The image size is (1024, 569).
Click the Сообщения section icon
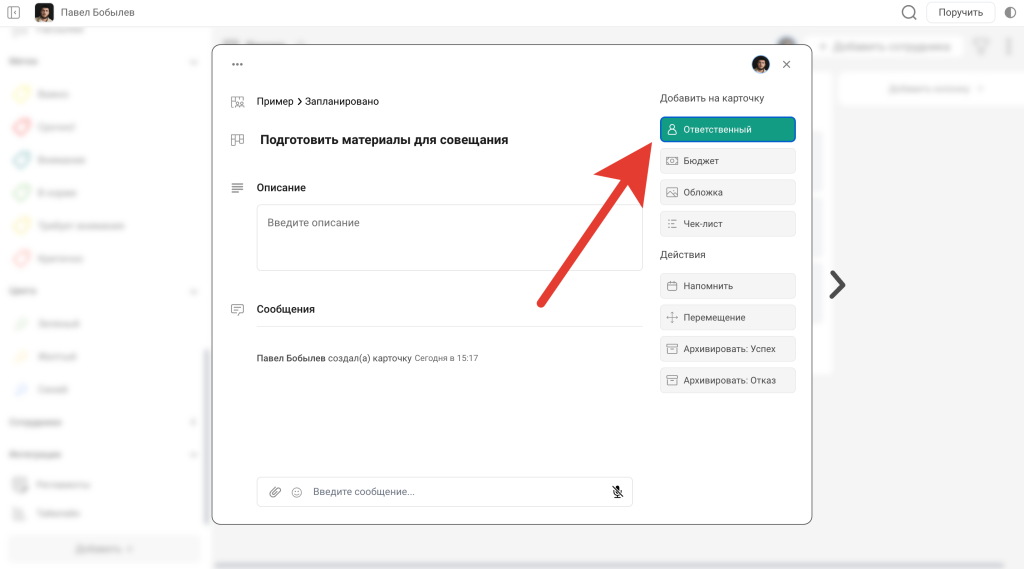[x=237, y=309]
